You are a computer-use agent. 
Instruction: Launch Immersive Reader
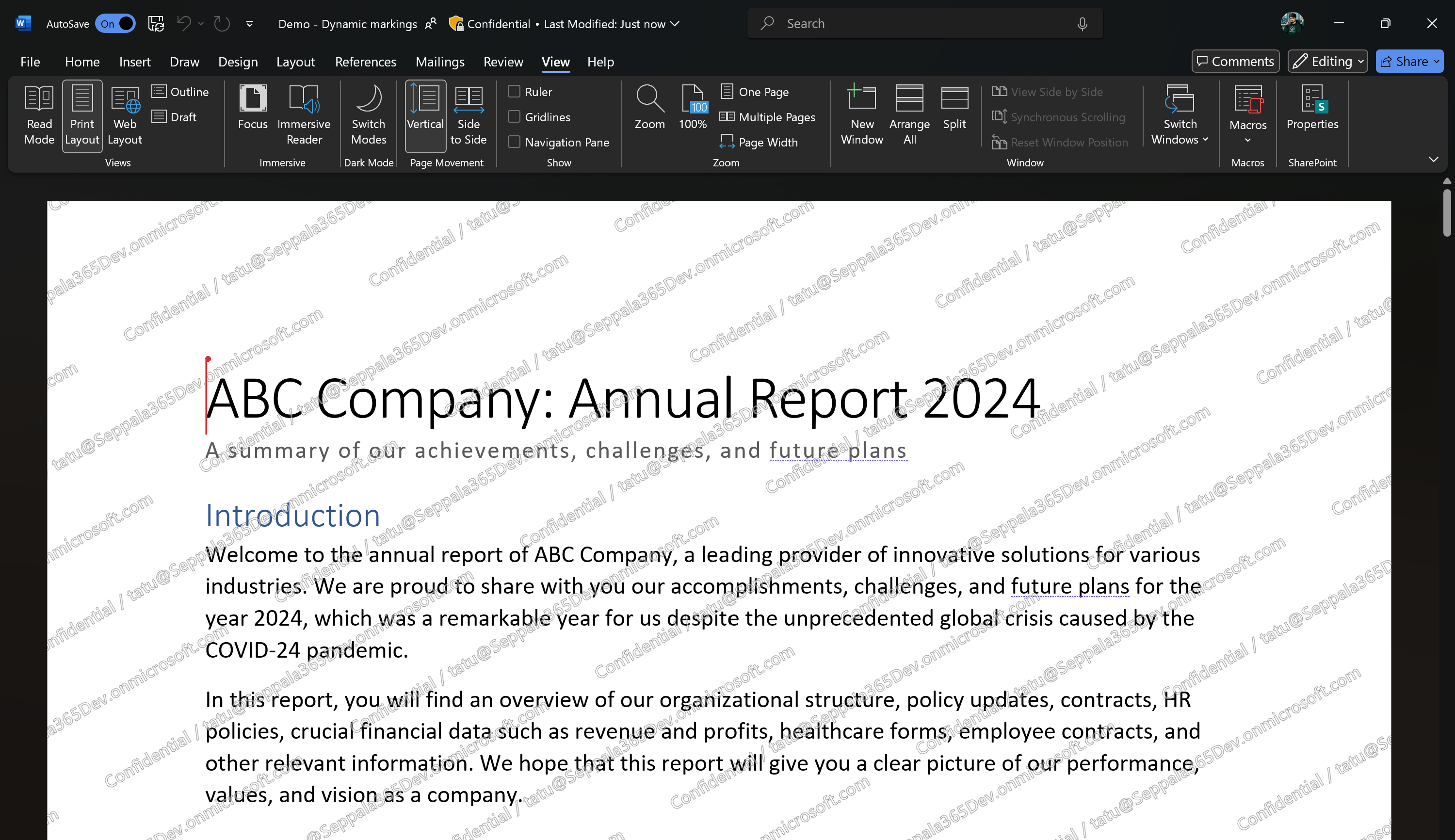[304, 115]
